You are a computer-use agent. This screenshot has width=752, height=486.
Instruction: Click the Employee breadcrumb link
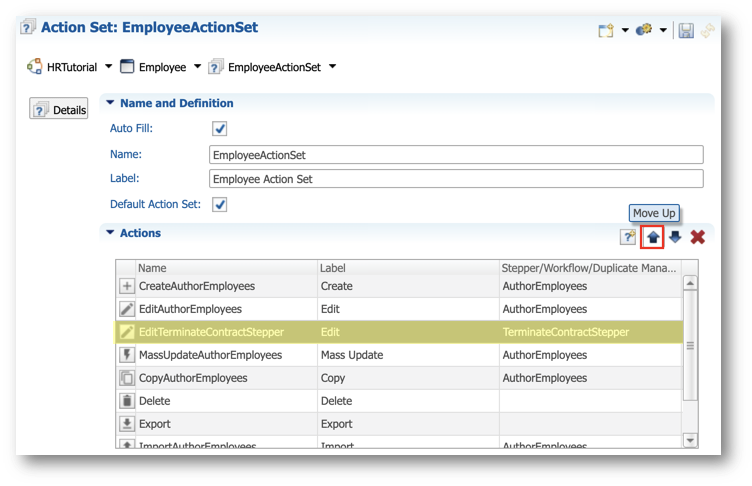pyautogui.click(x=162, y=67)
